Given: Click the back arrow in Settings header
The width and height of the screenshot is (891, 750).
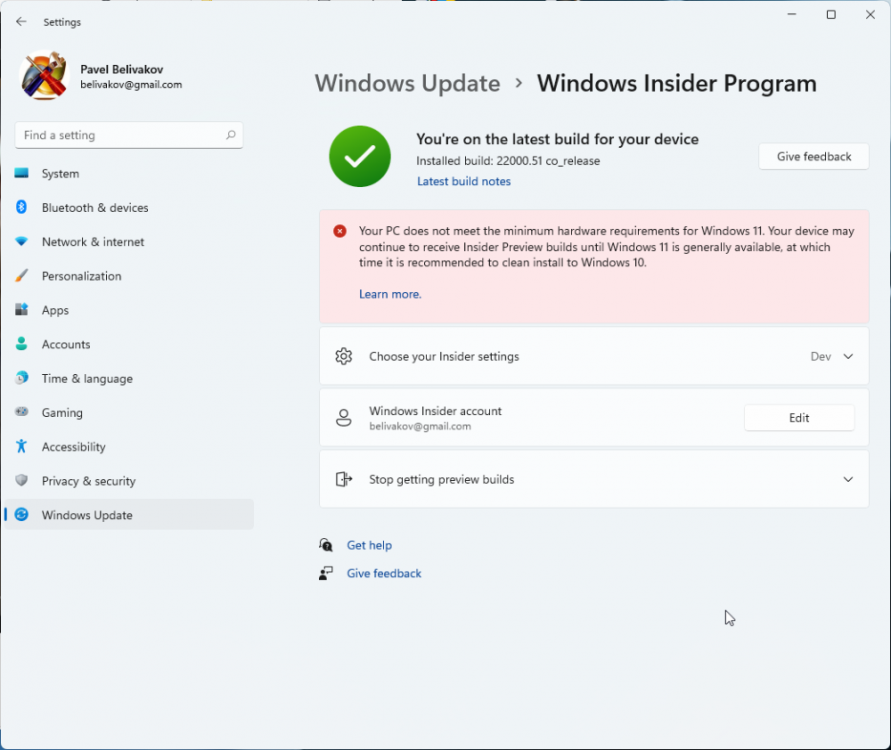Looking at the screenshot, I should click(21, 22).
